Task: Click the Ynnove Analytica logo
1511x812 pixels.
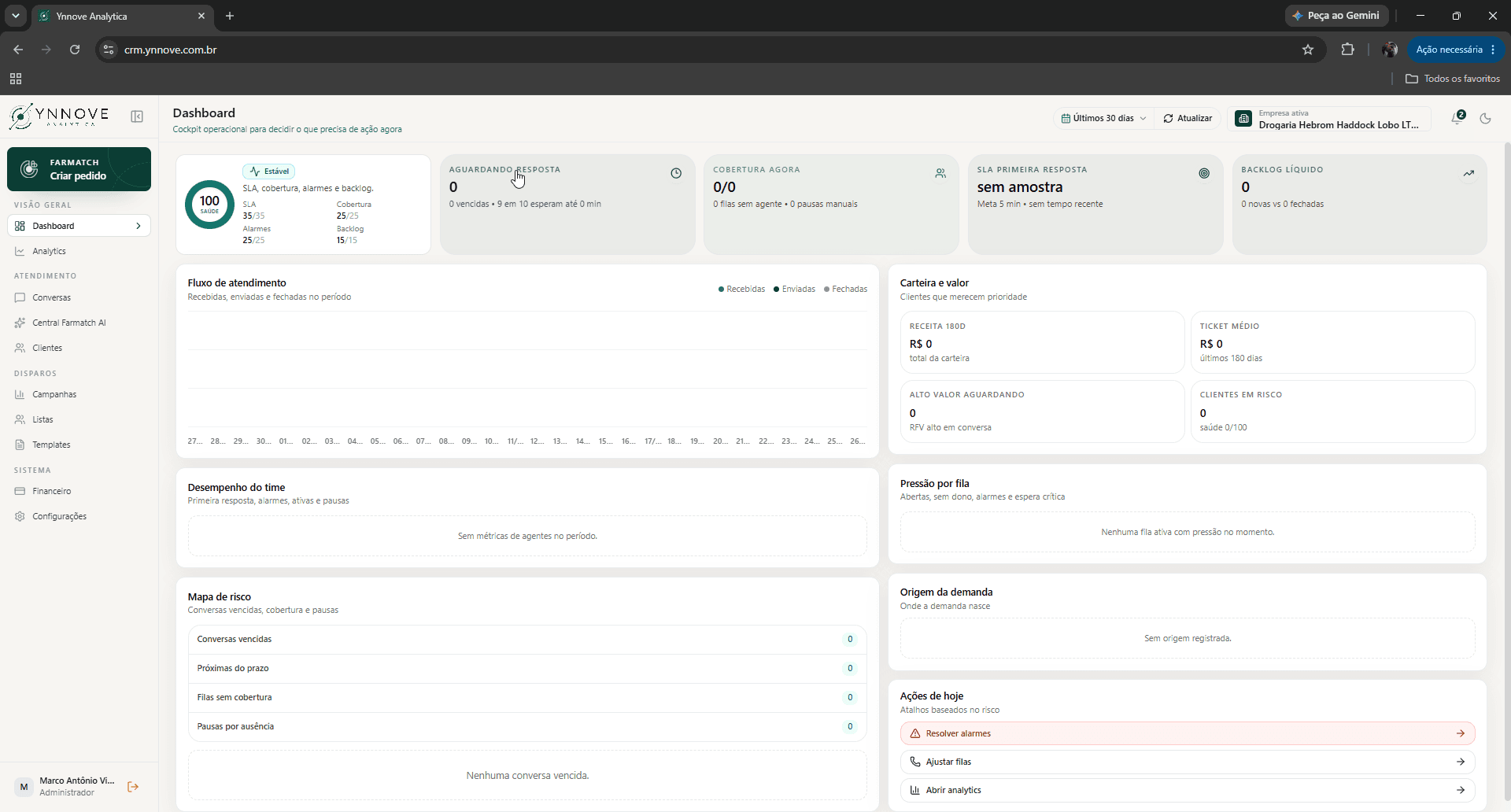Action: (x=58, y=116)
